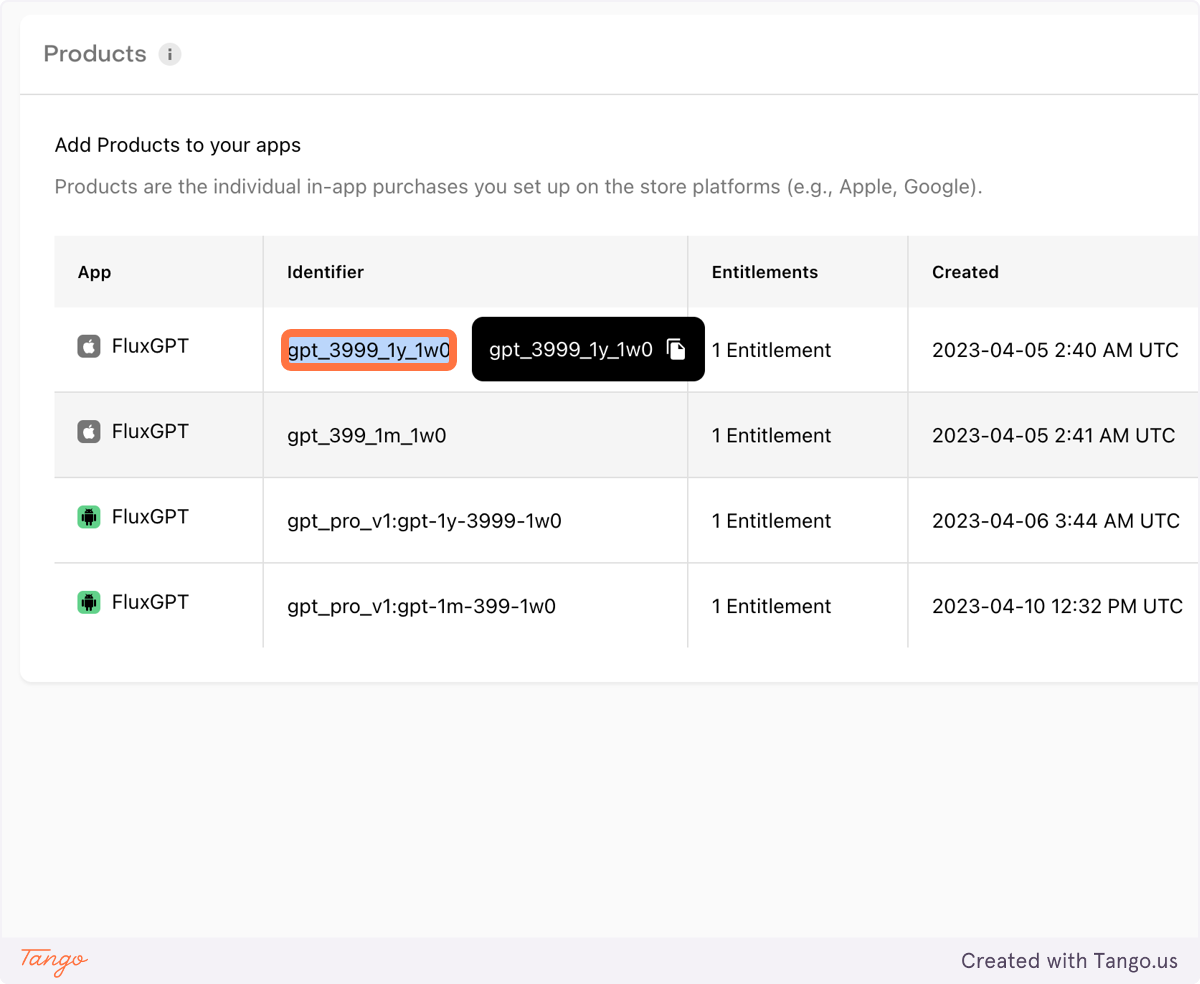Open product gpt_pro_v1:gpt-1m-399-1w0

pyautogui.click(x=421, y=606)
